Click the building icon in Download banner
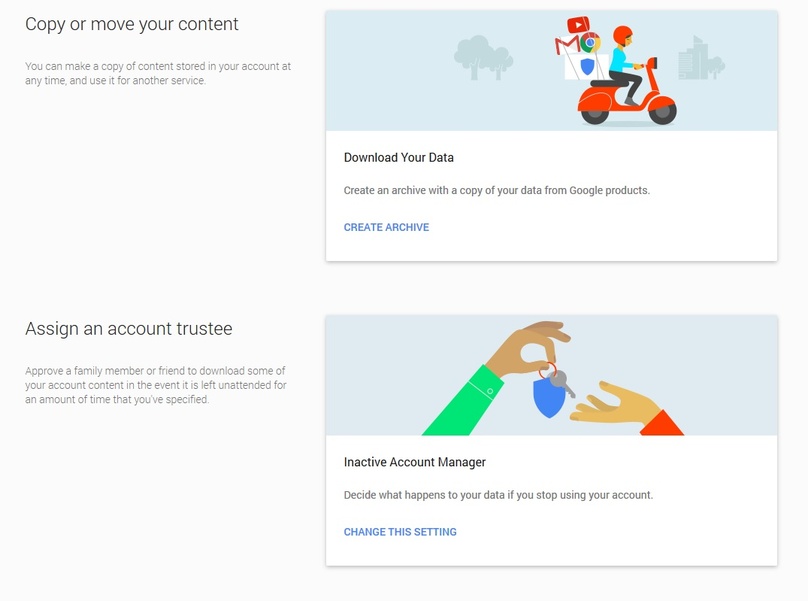808x601 pixels. click(701, 58)
